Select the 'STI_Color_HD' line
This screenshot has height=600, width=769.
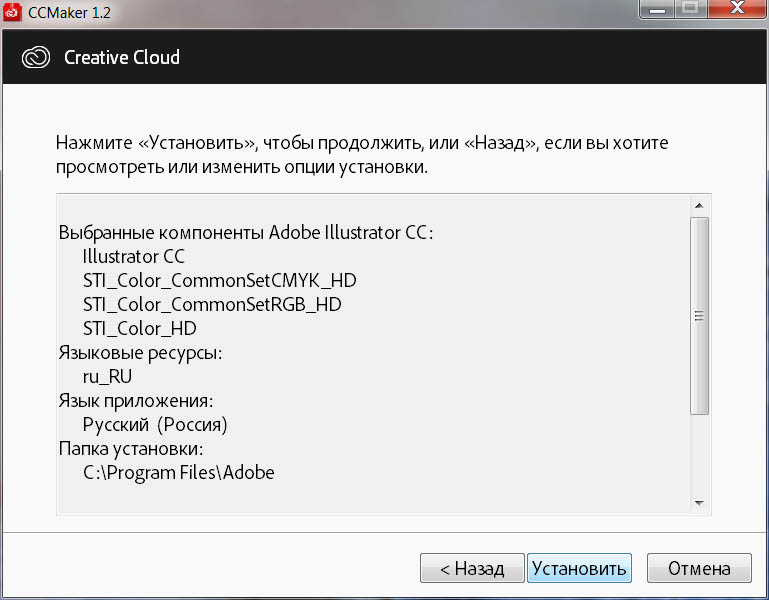tap(140, 329)
